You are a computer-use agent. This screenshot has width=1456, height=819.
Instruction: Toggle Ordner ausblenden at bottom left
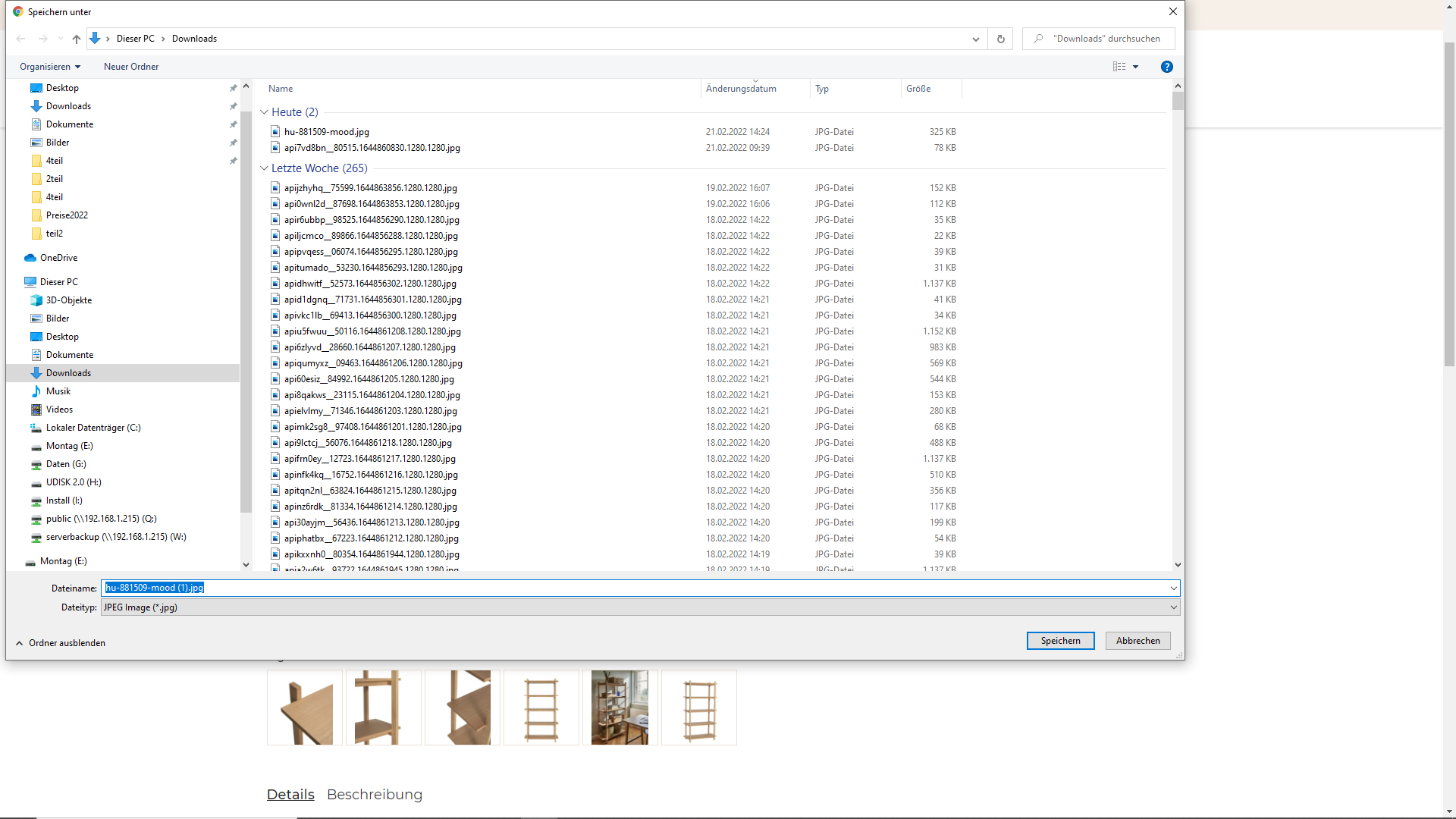tap(60, 643)
